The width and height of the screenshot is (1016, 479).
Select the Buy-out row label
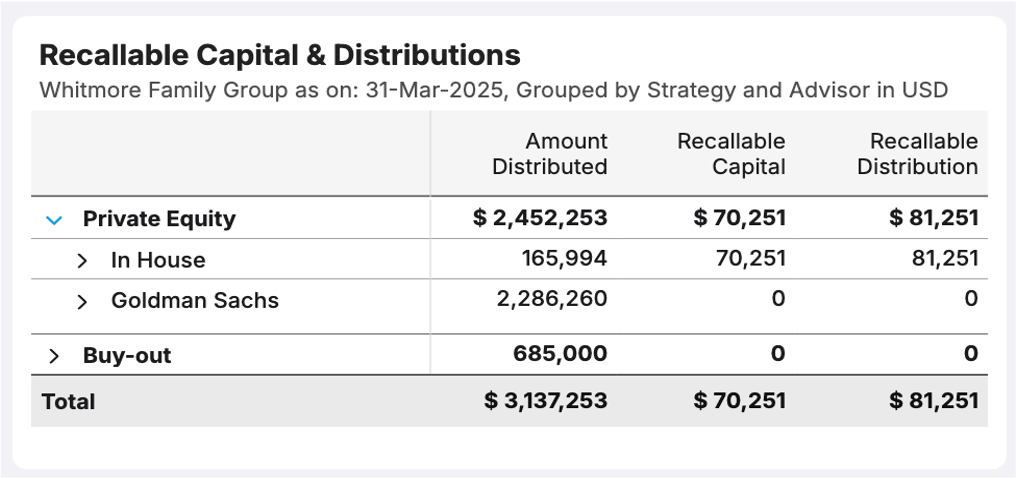tap(127, 356)
